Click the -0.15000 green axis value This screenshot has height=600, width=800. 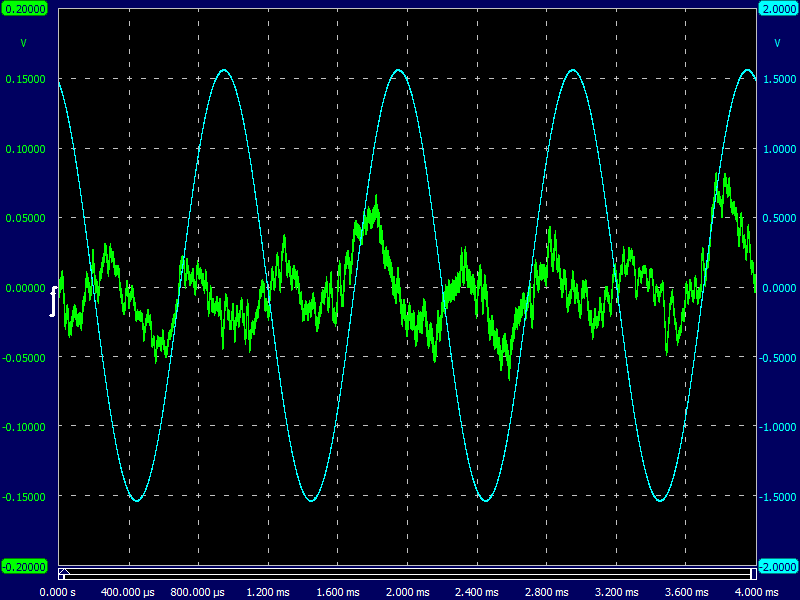(24, 497)
